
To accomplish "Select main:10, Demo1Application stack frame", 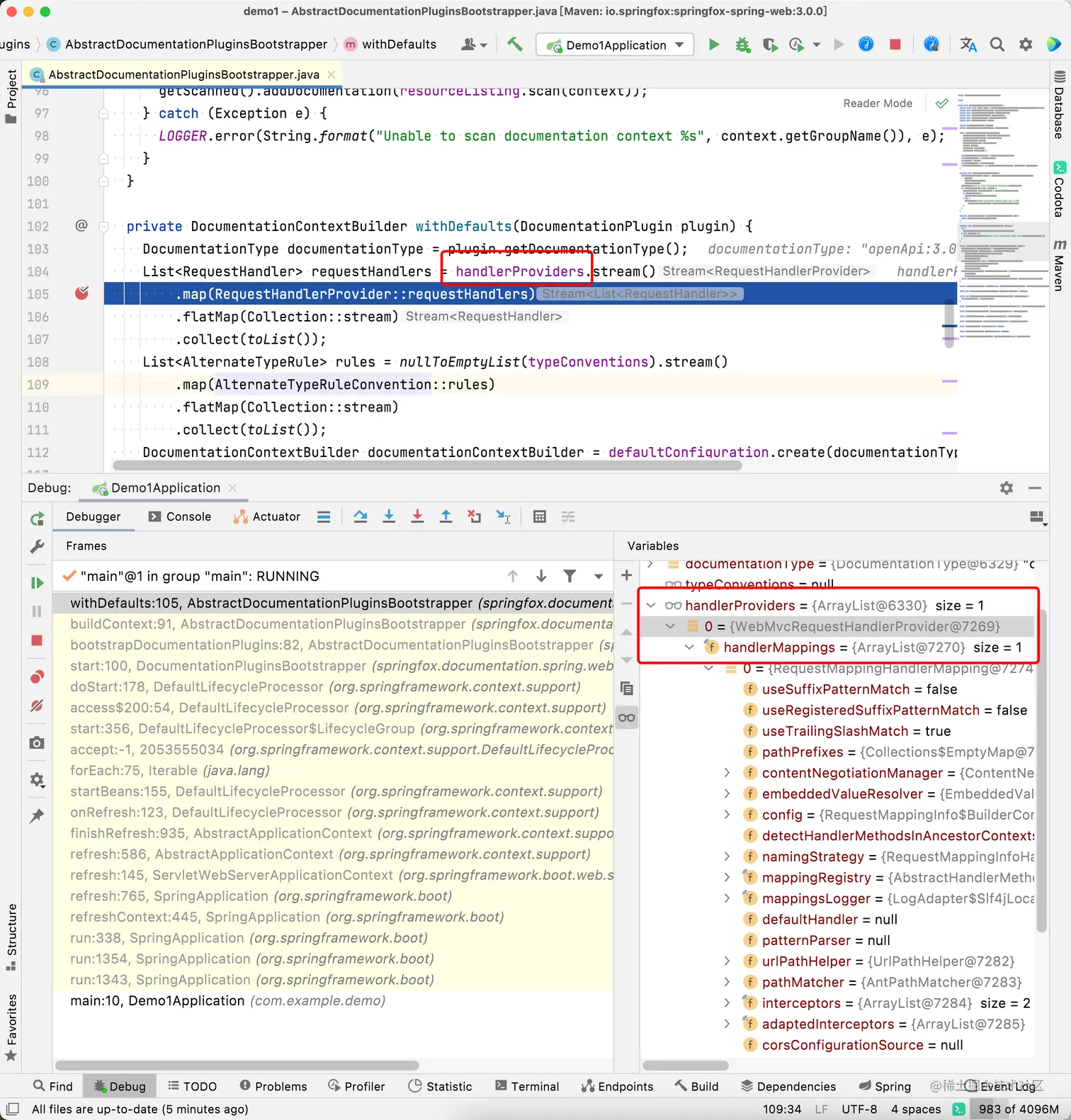I will pos(333,1001).
